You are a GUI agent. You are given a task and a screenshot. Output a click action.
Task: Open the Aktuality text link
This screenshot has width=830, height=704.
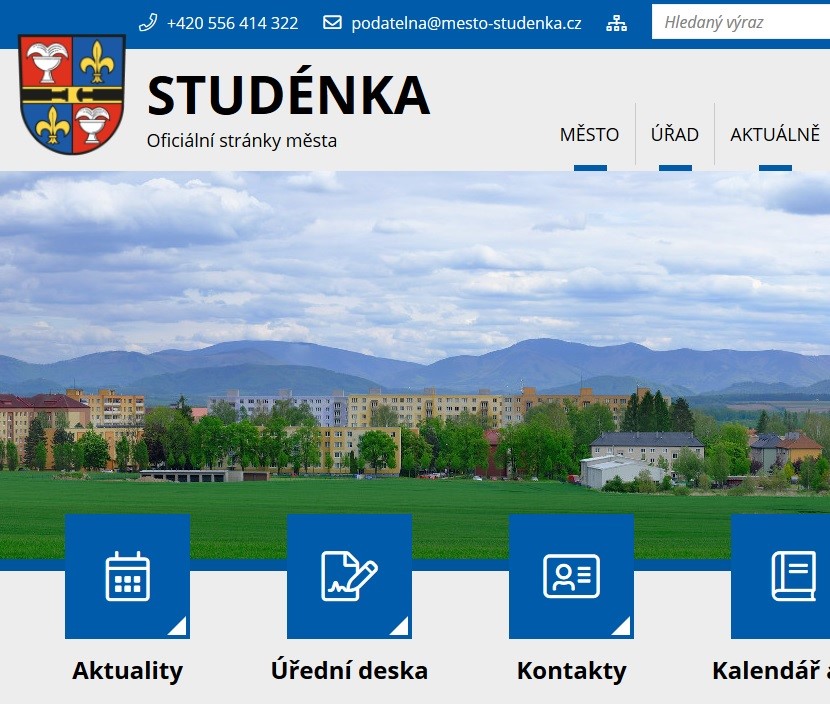click(128, 670)
